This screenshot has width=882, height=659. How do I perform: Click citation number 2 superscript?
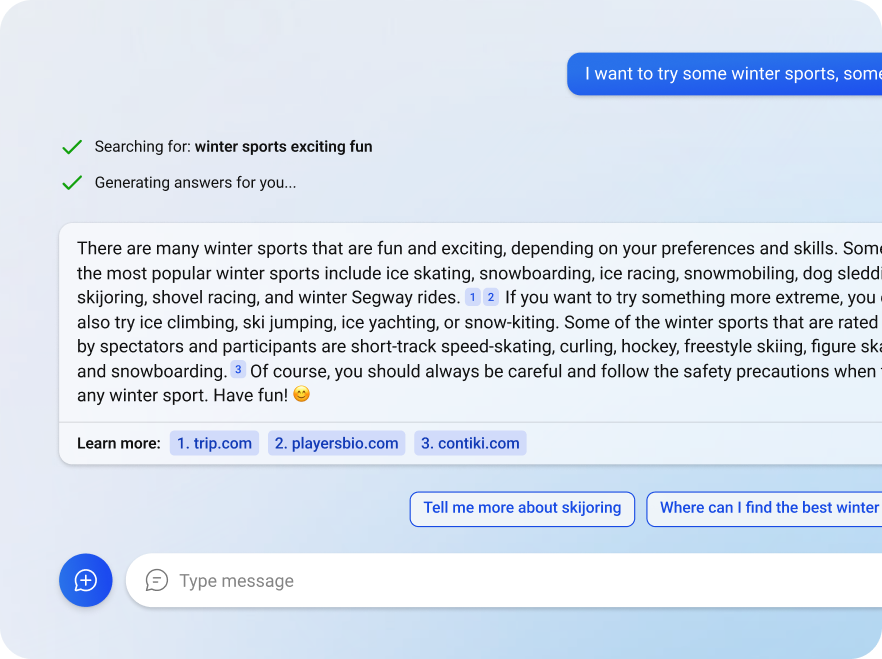click(491, 297)
